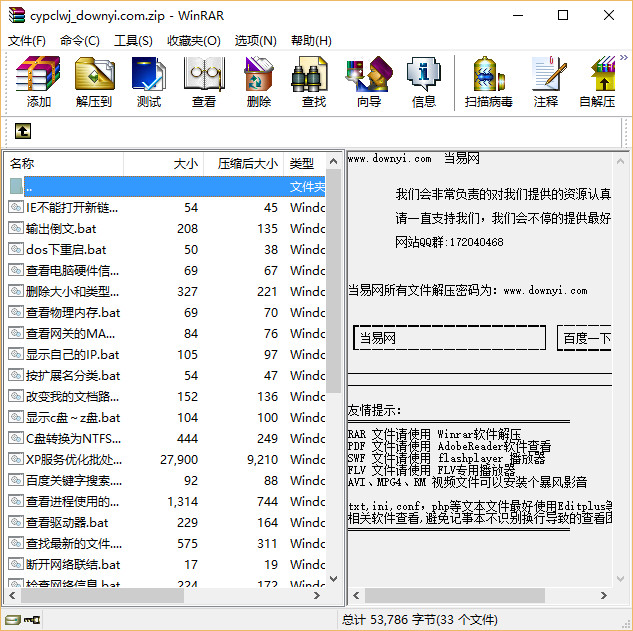Click the WinRAR title bar icon

(17, 15)
